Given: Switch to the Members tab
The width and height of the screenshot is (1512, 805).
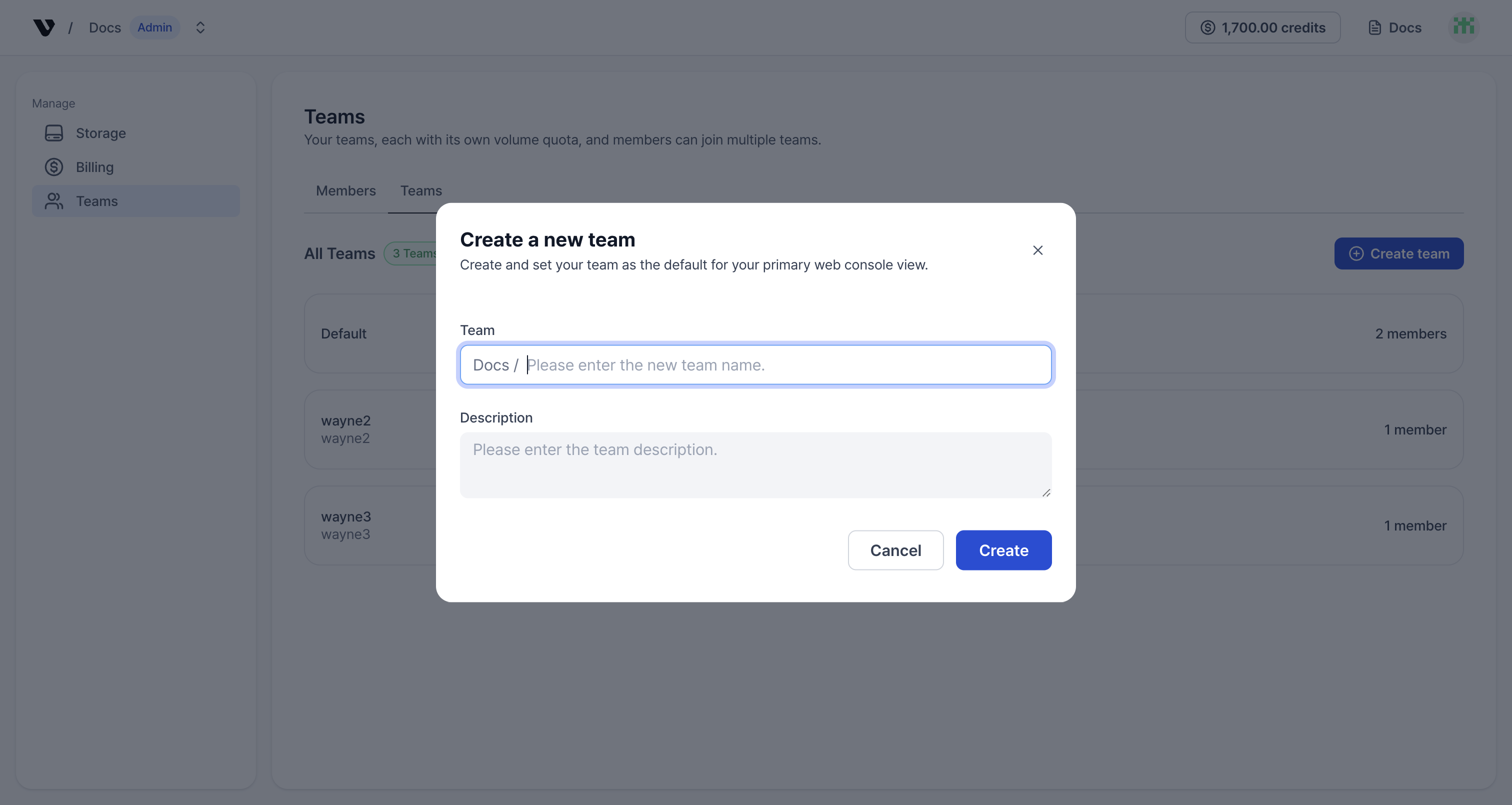Looking at the screenshot, I should click(345, 190).
